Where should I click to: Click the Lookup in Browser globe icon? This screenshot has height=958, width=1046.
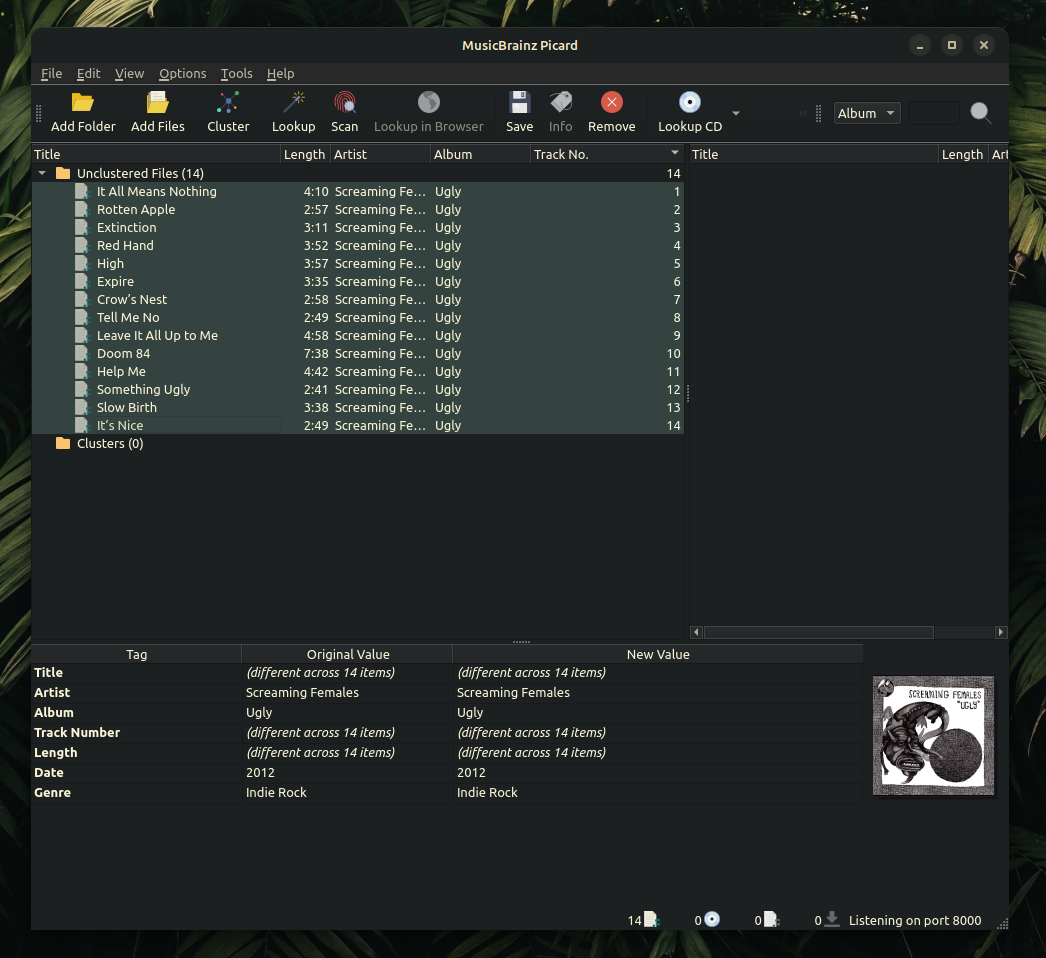click(428, 103)
